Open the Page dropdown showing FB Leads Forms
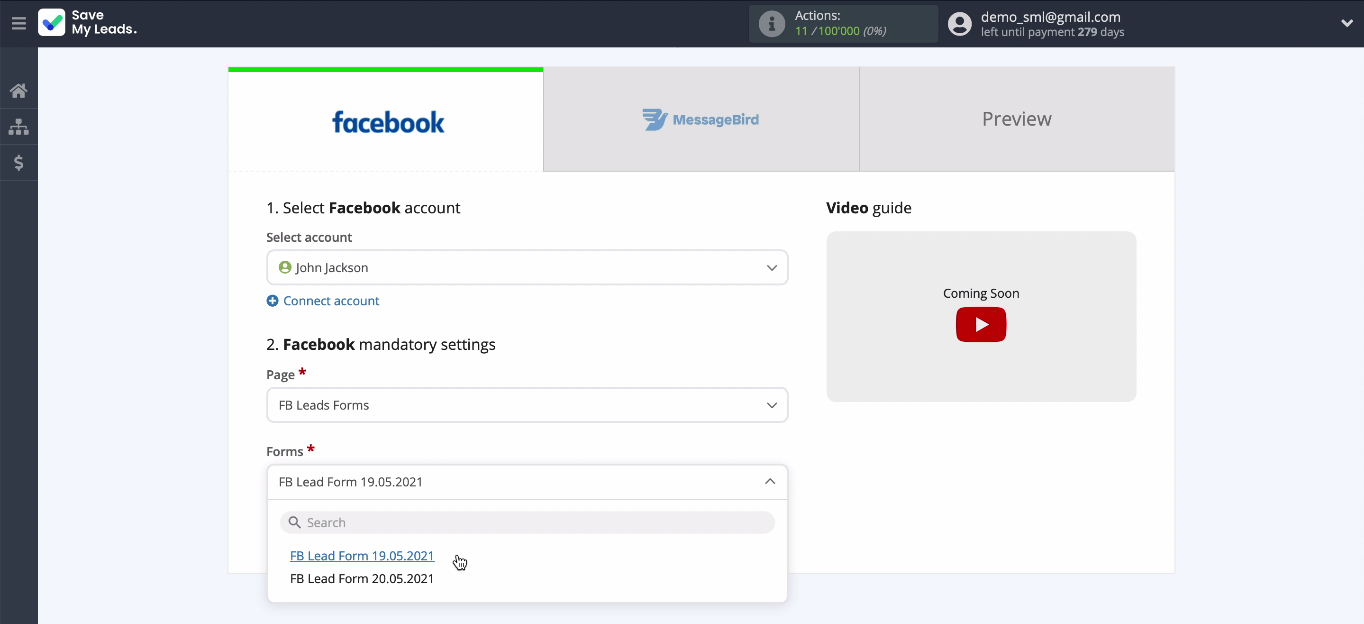Image resolution: width=1364 pixels, height=624 pixels. tap(527, 405)
